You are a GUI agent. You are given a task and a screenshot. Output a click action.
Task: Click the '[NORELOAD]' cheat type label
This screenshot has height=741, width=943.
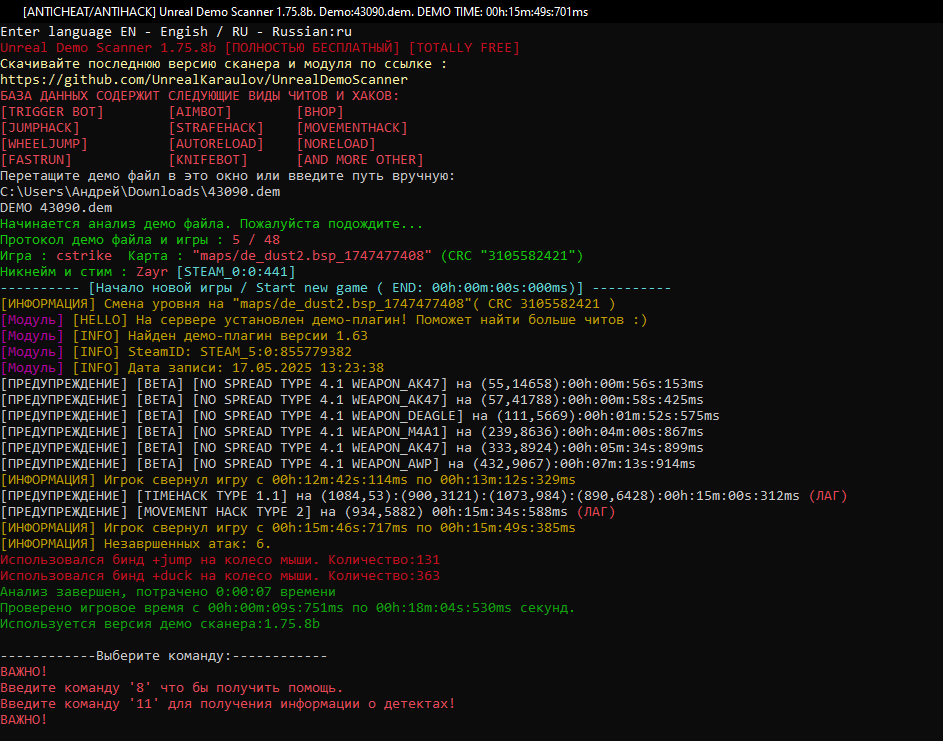(x=336, y=144)
